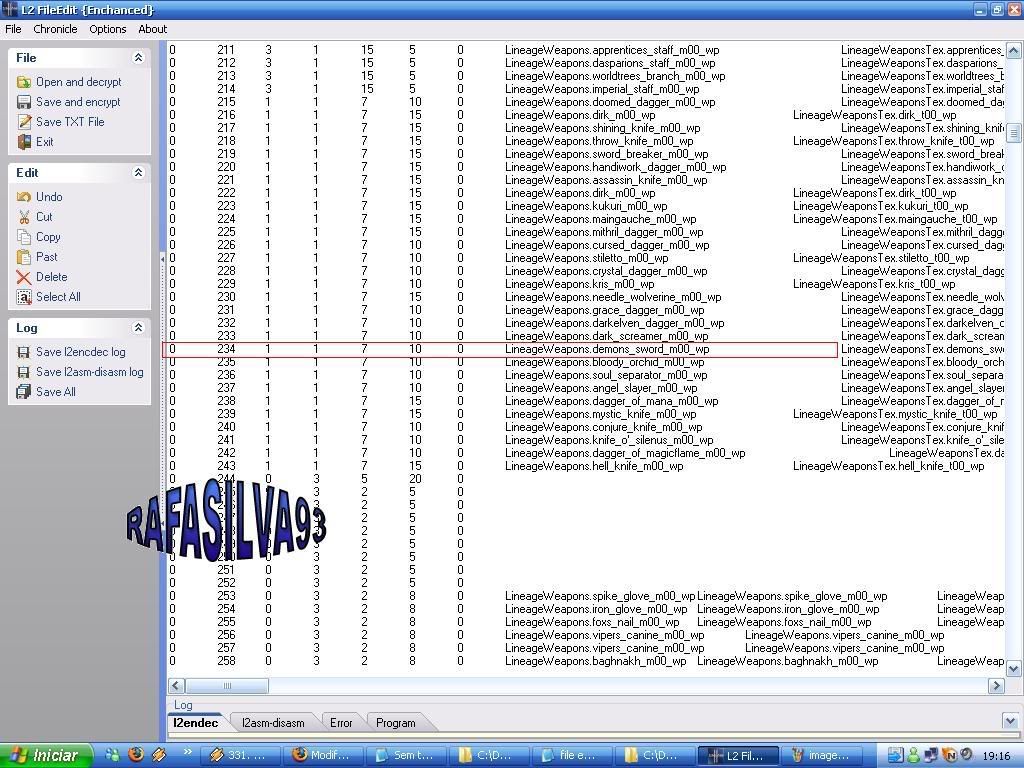Click the Save TXT File link

click(x=70, y=122)
